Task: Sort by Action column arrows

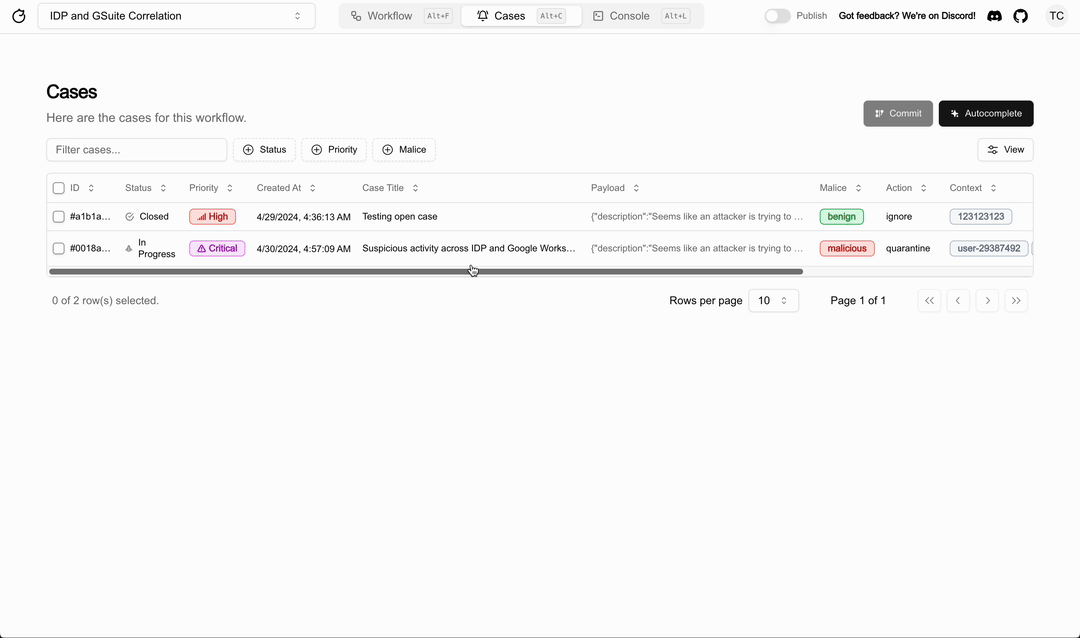Action: [924, 188]
